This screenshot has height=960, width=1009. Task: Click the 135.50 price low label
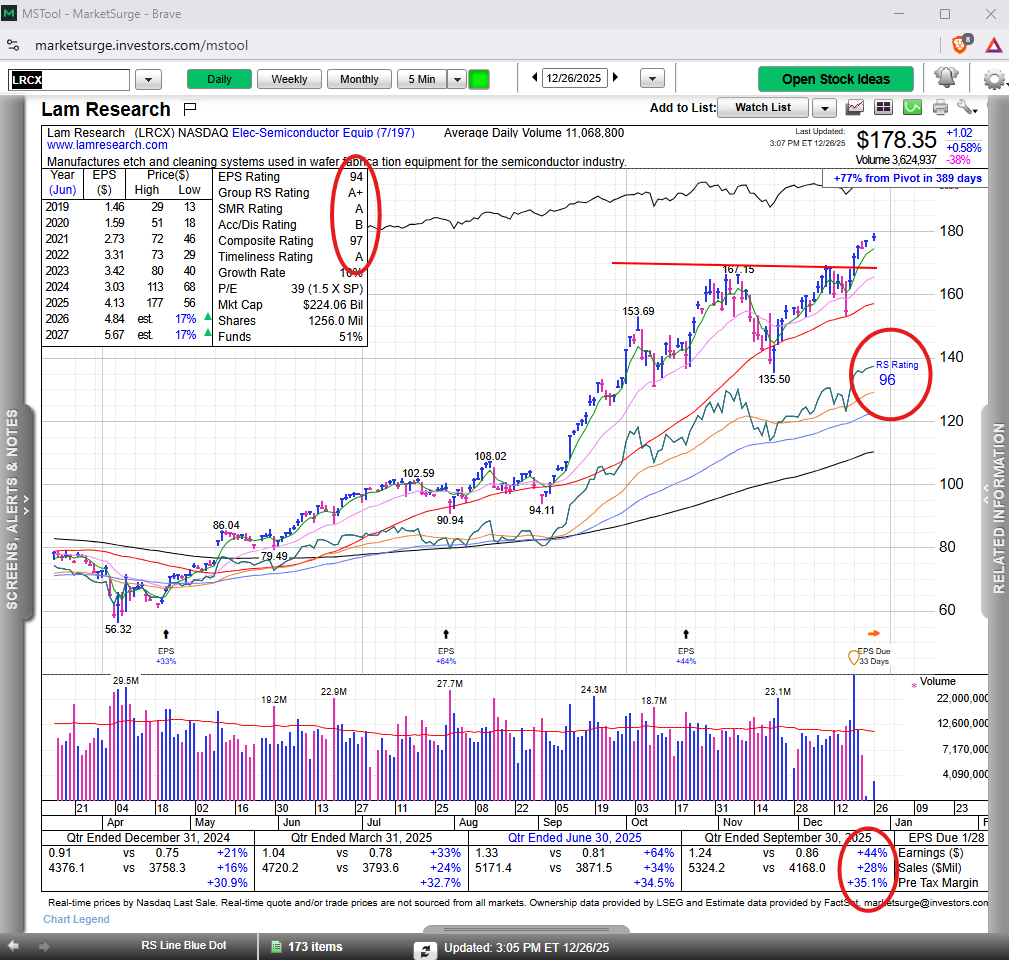774,380
